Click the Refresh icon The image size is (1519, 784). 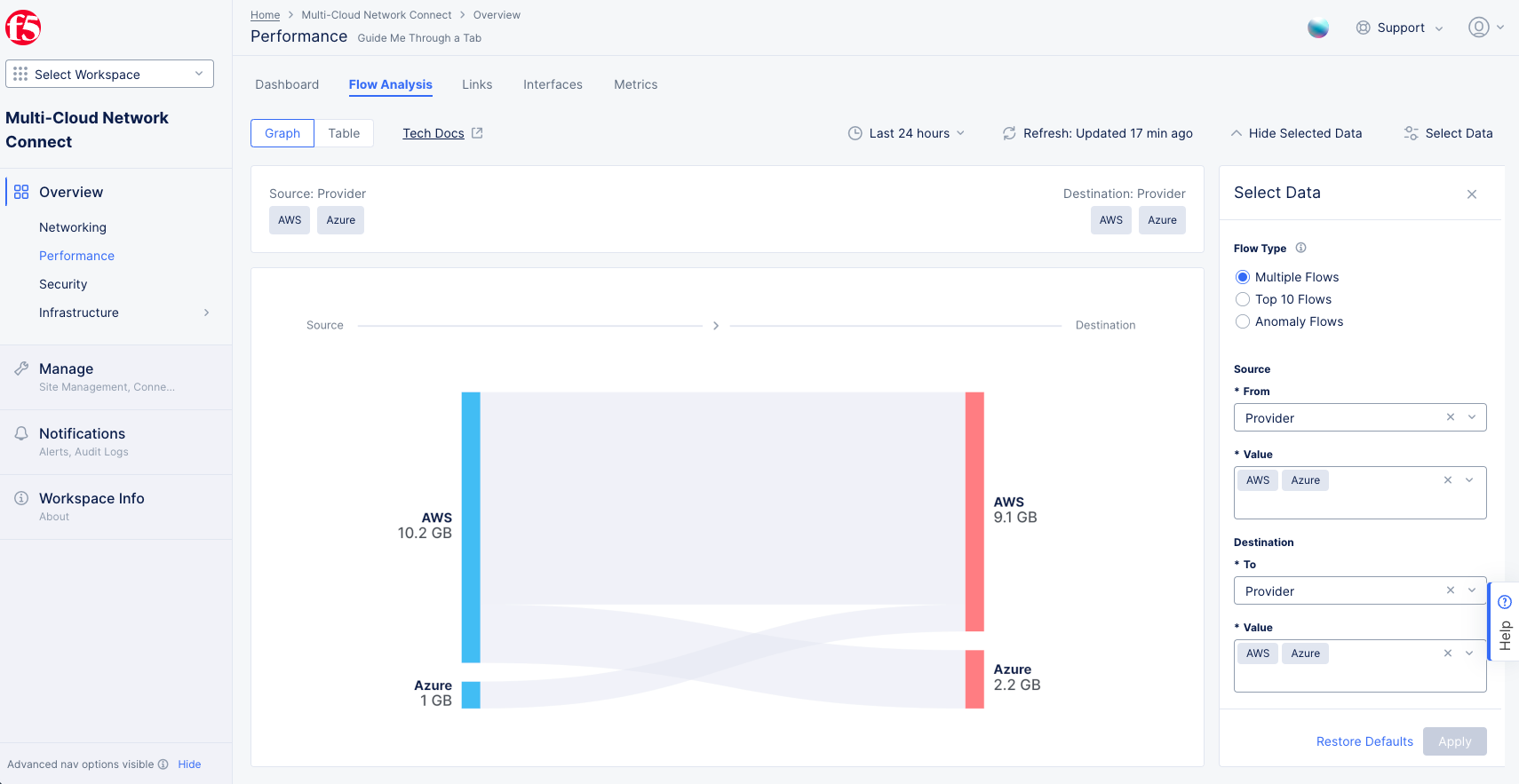tap(1009, 133)
